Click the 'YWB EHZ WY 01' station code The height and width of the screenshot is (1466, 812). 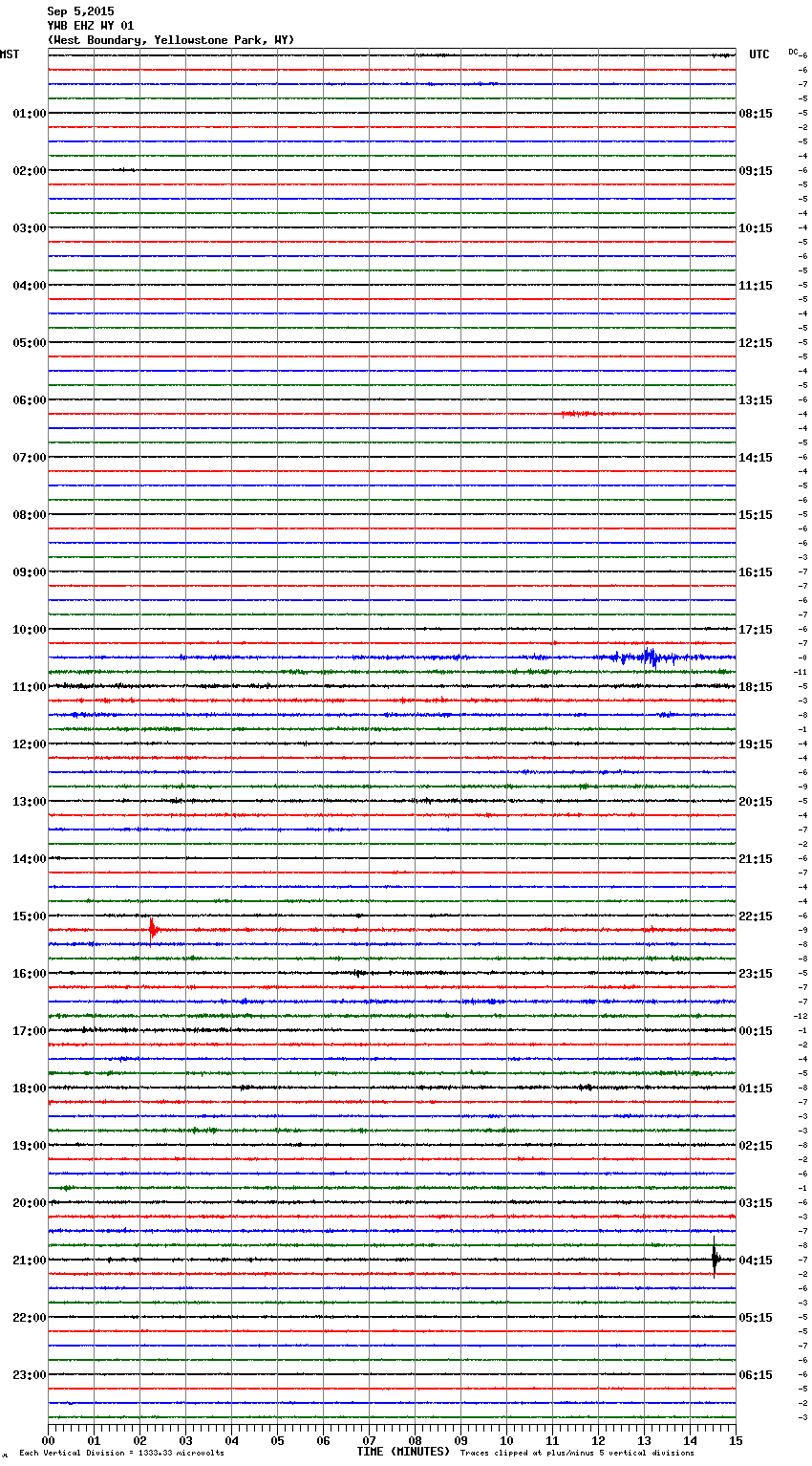click(91, 26)
